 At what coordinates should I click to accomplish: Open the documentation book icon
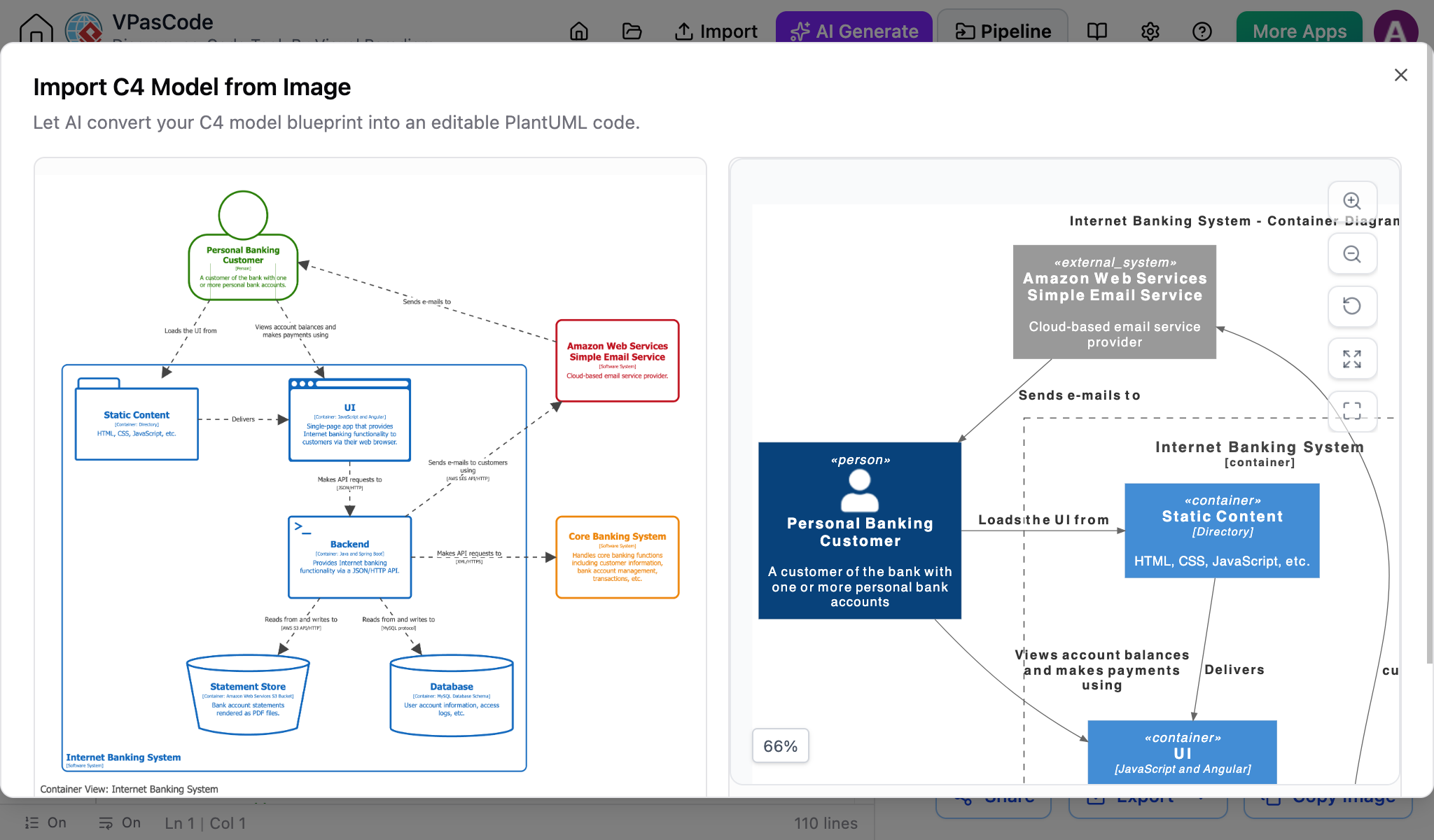click(1097, 31)
